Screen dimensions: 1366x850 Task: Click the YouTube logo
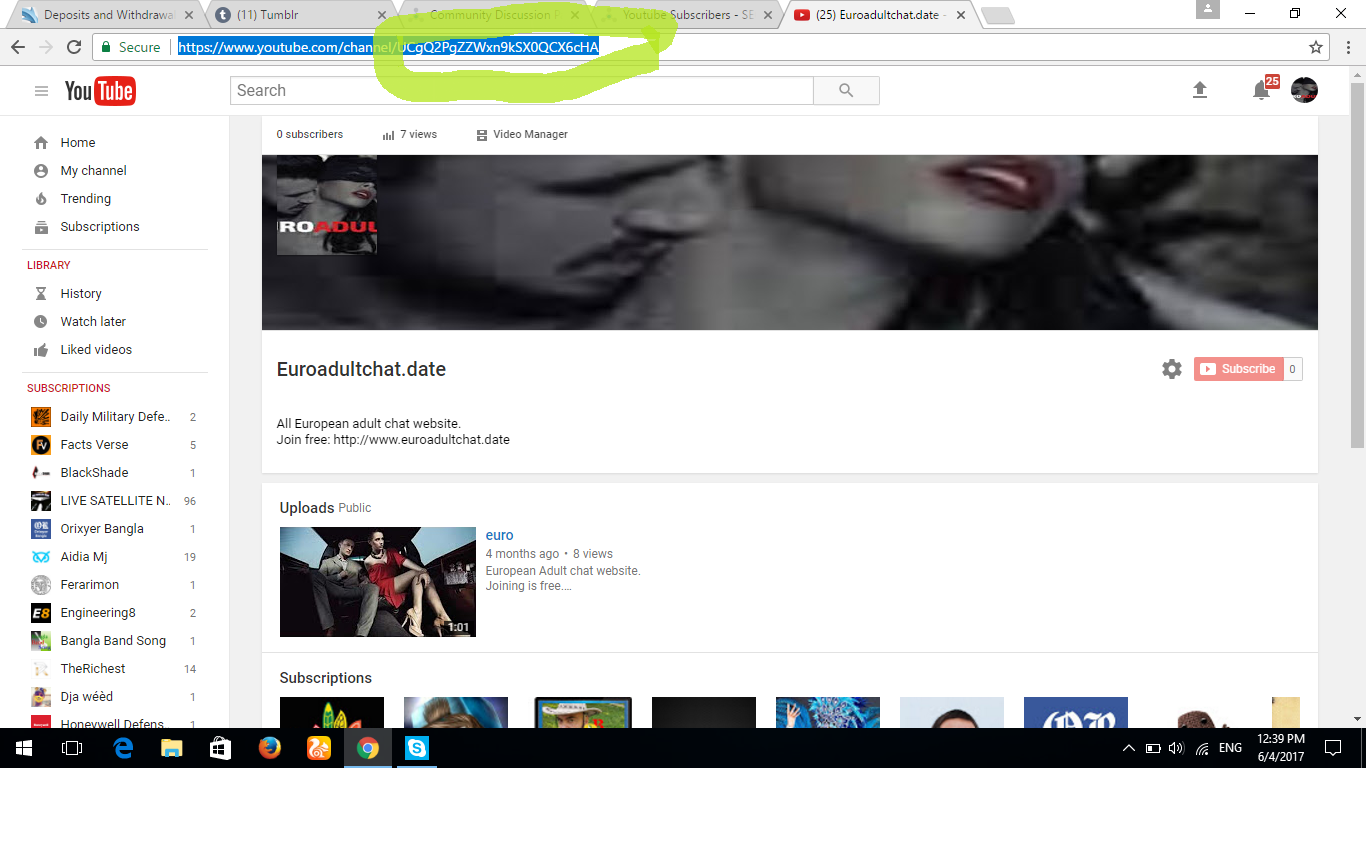point(100,91)
